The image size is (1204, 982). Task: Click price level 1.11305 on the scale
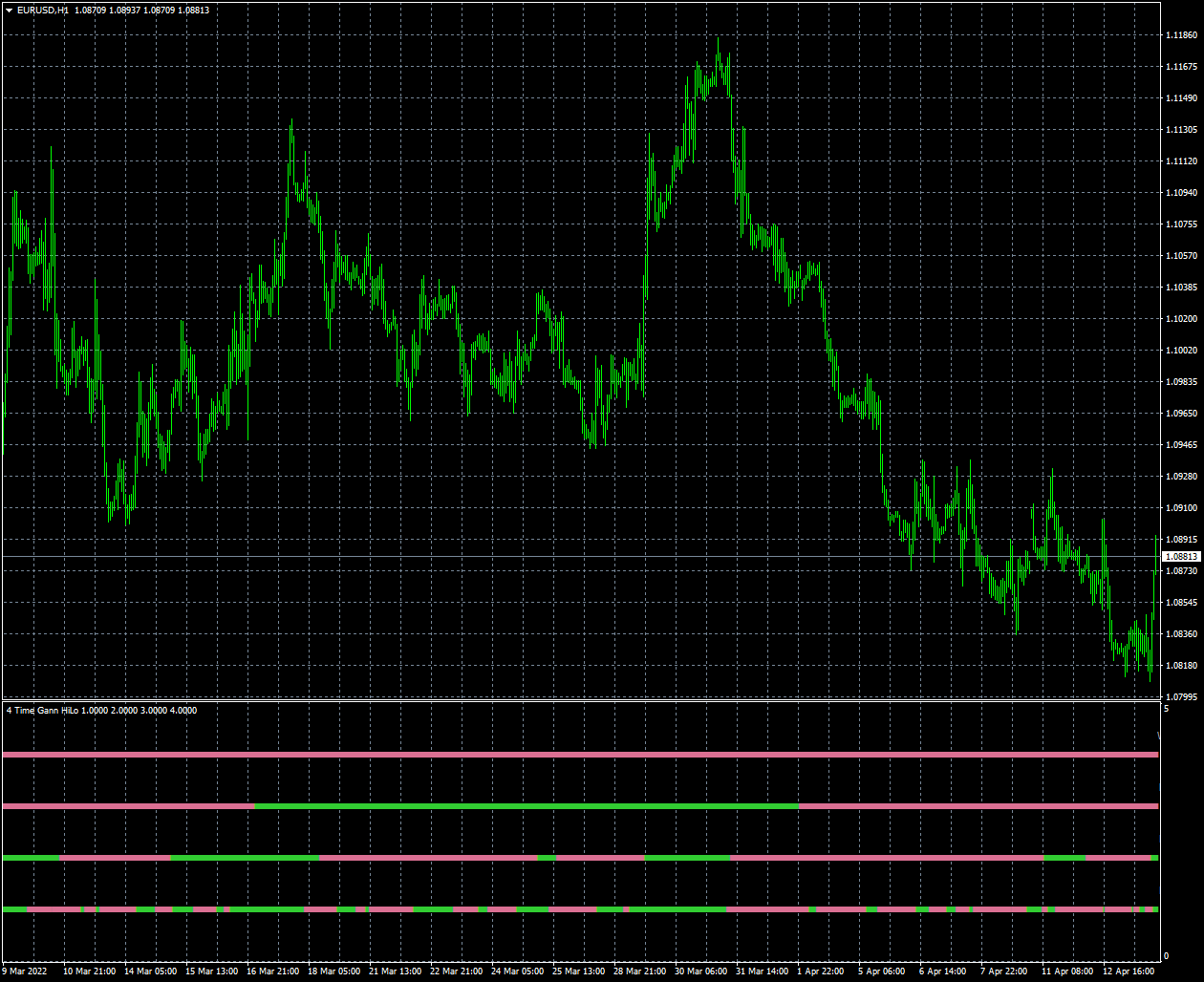[x=1181, y=130]
